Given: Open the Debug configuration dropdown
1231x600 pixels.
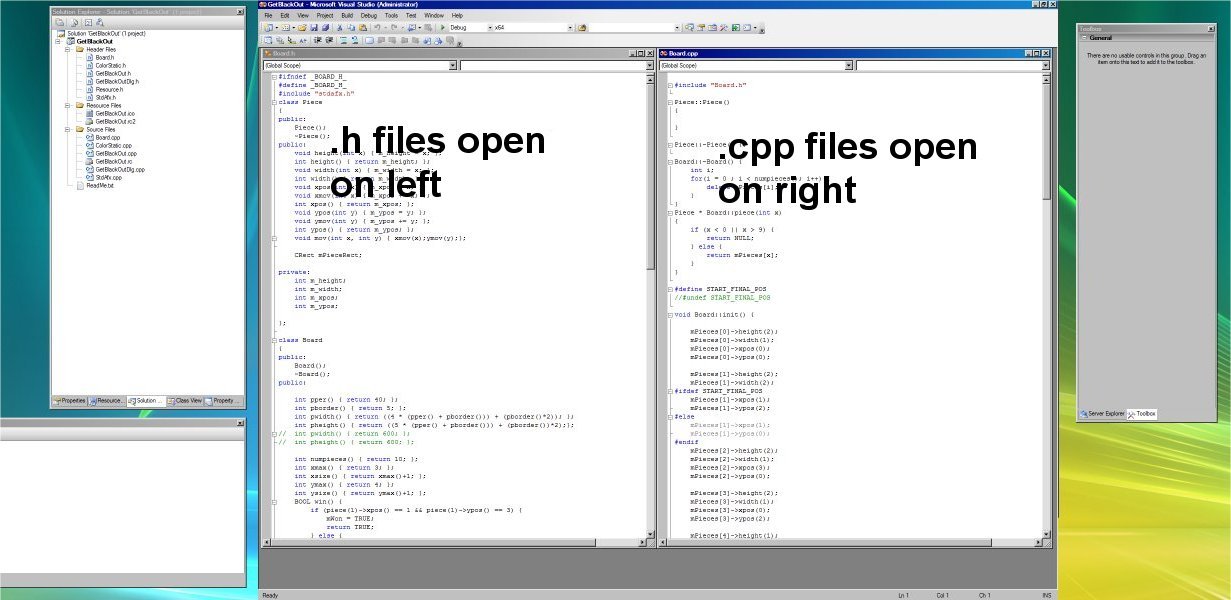Looking at the screenshot, I should coord(490,28).
